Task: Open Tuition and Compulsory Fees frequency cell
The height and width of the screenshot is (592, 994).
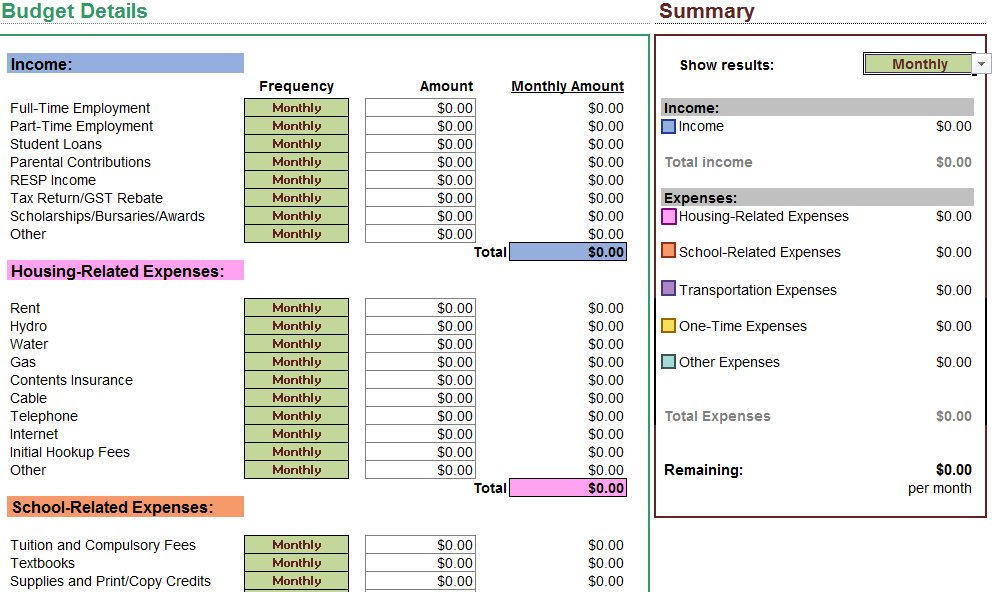Action: [x=297, y=544]
